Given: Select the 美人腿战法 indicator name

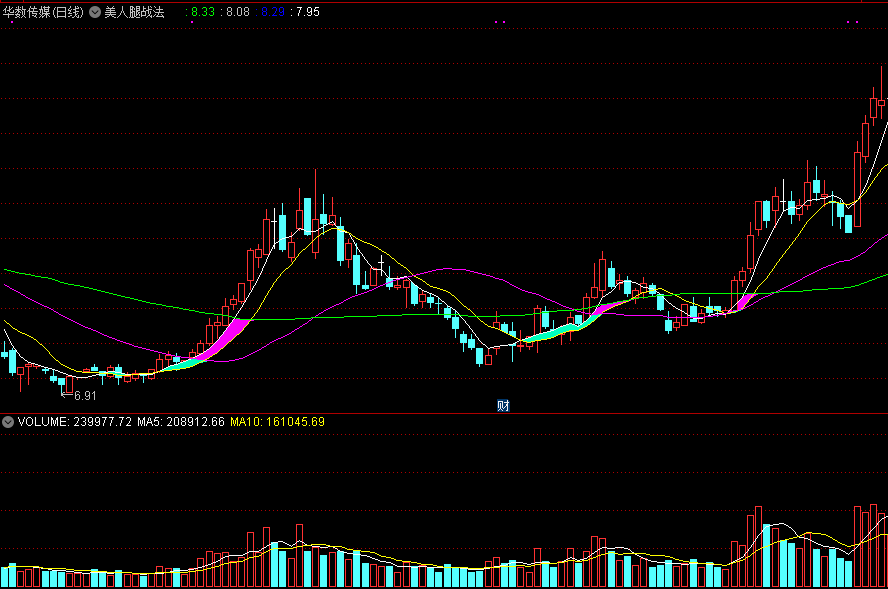Looking at the screenshot, I should (134, 12).
